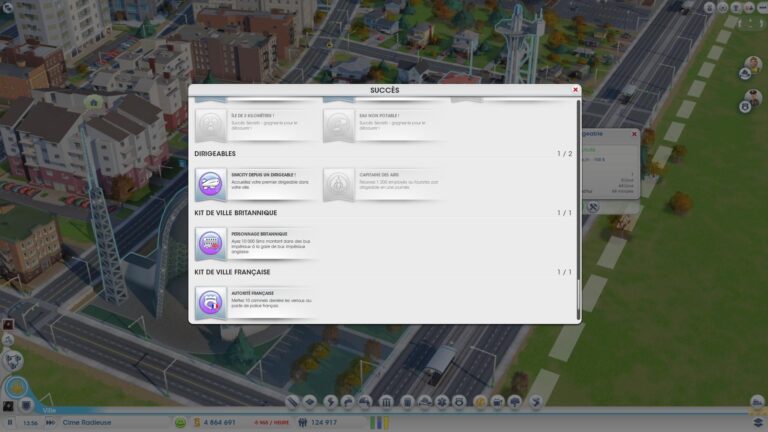Select the Power lightning-bolt icon
This screenshot has height=432, width=768.
[330, 402]
